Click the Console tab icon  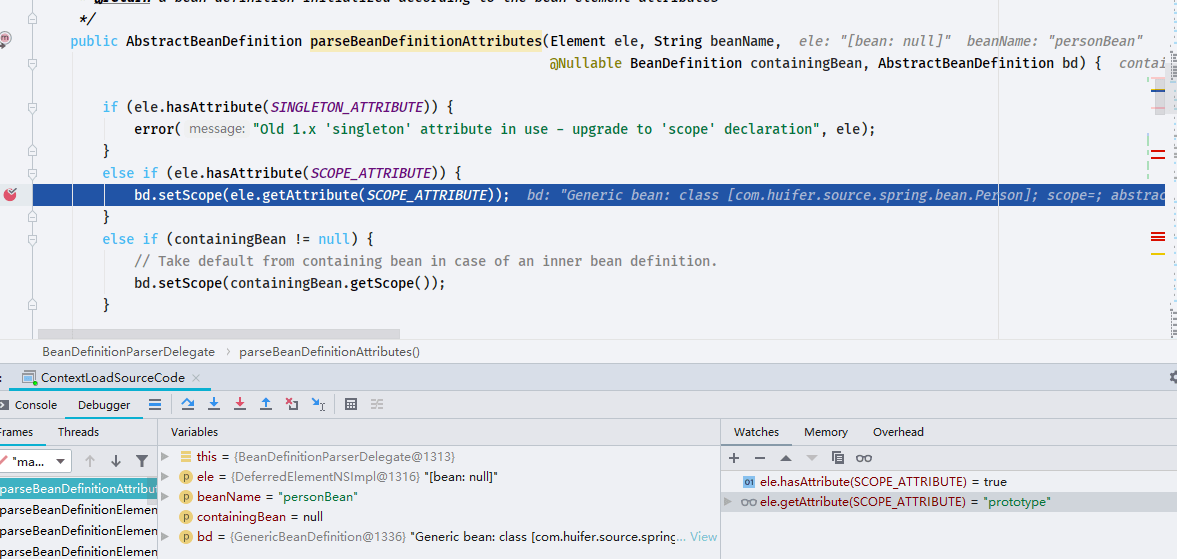click(4, 405)
